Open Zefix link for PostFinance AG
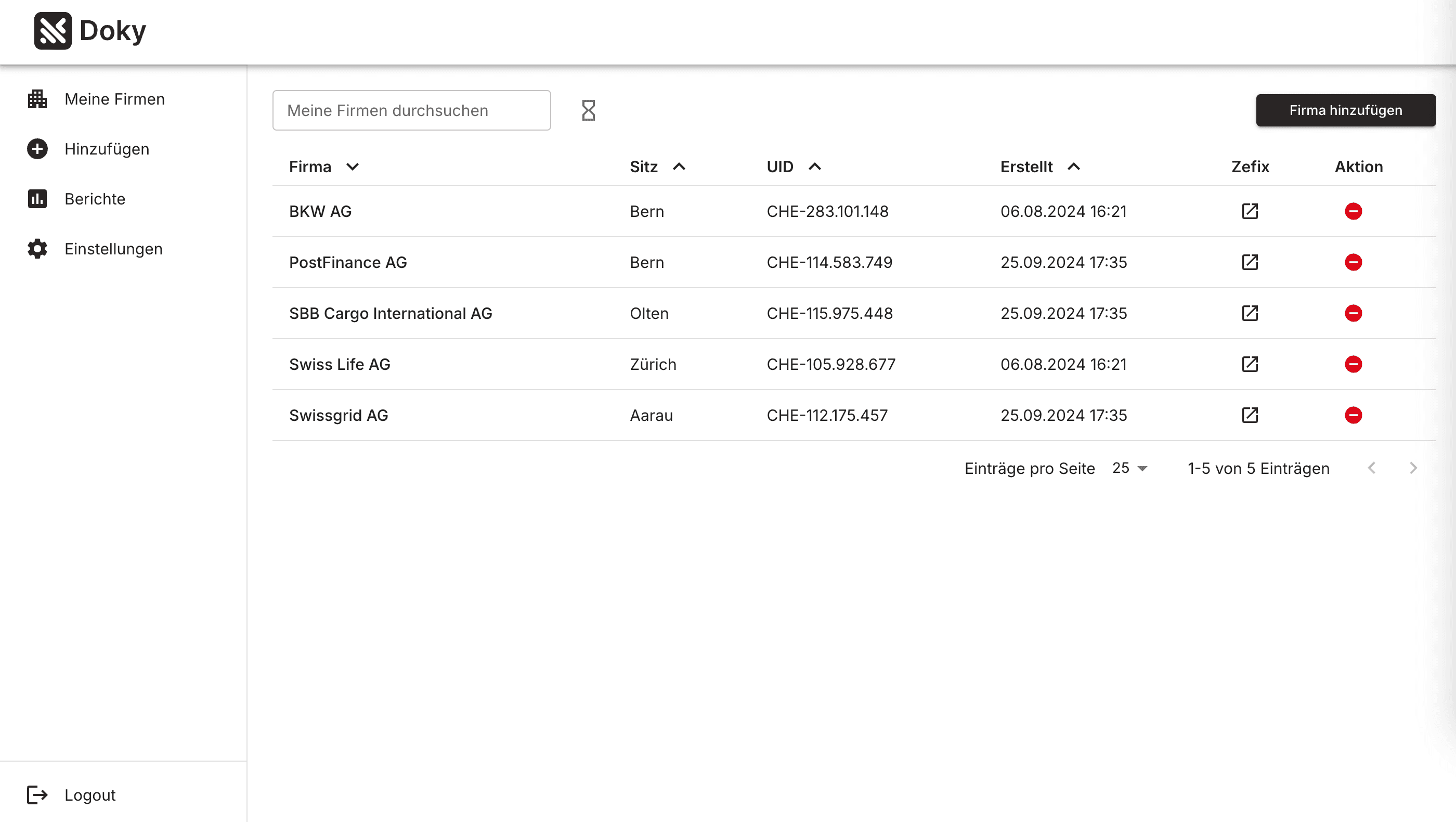Viewport: 1456px width, 822px height. (x=1250, y=262)
